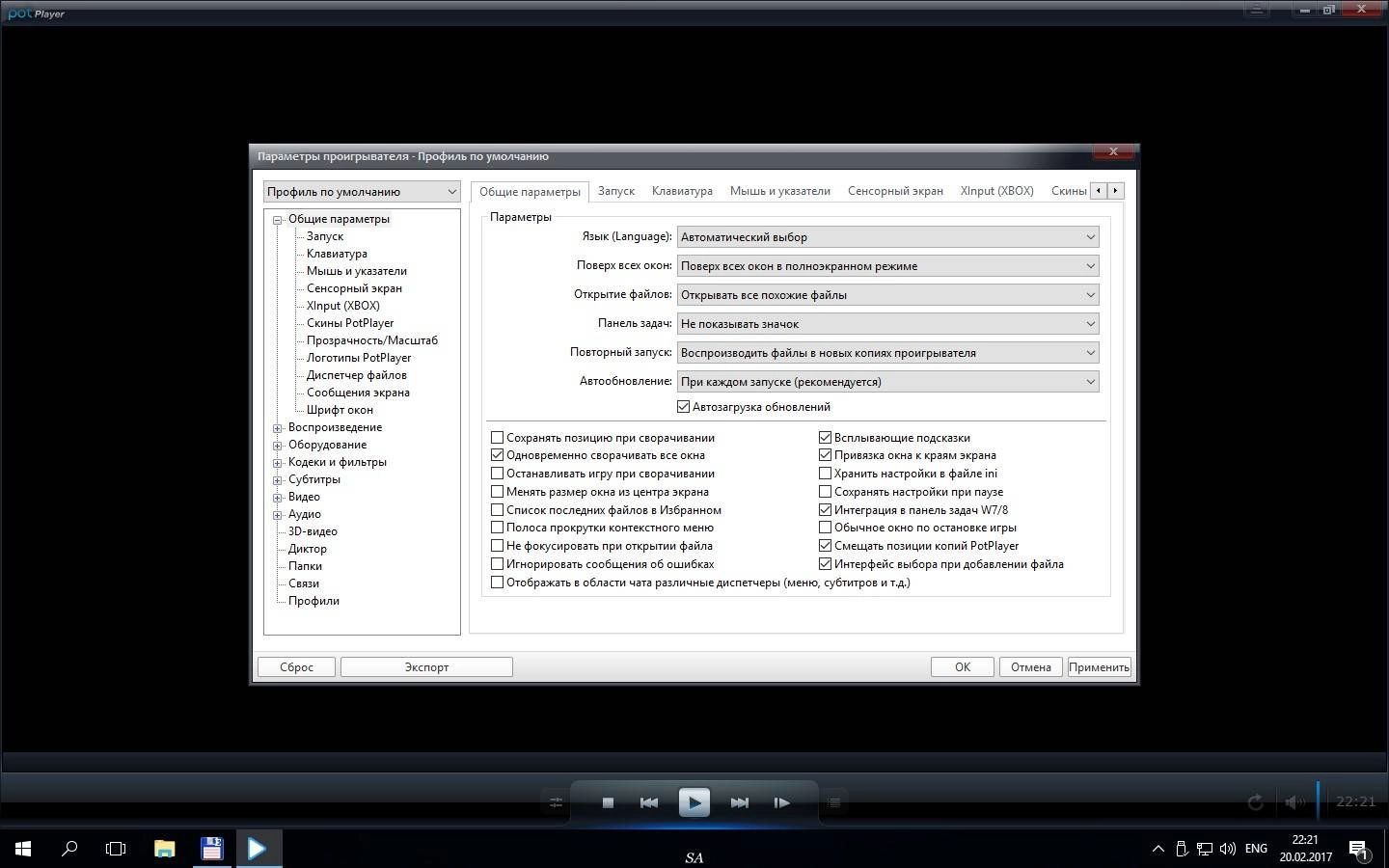Open the PotPlayer logo menu

click(37, 14)
